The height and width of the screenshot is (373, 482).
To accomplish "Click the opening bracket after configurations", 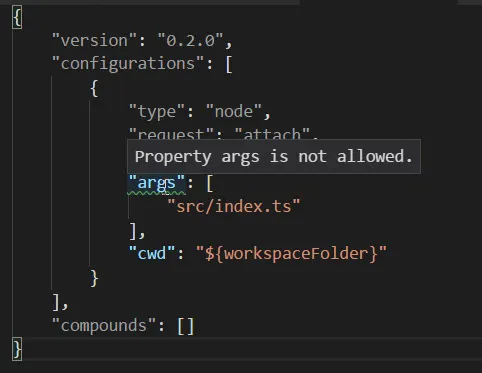I will click(x=229, y=64).
